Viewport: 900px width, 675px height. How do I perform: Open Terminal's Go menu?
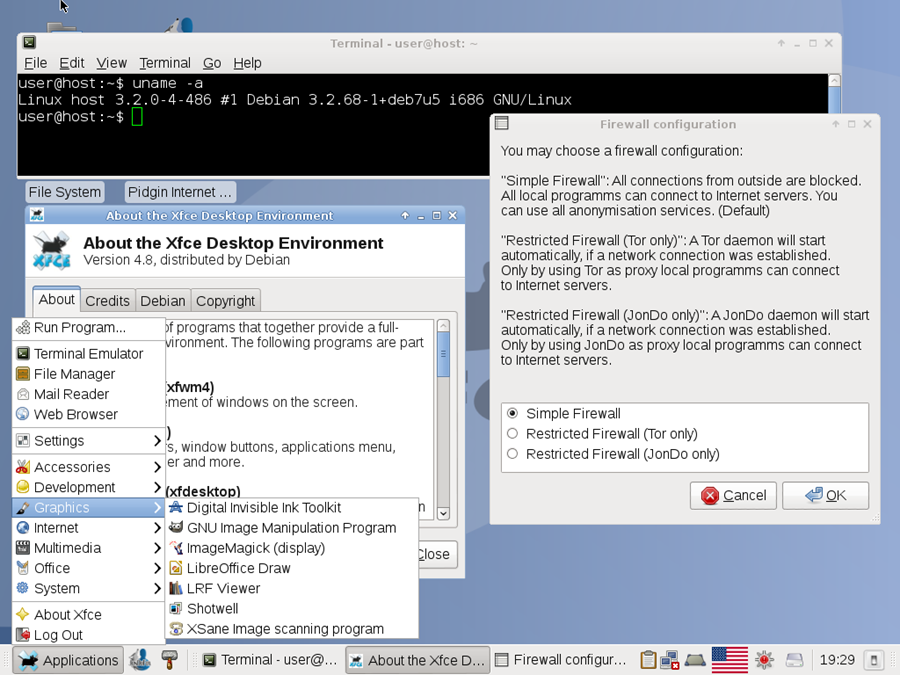pos(212,63)
